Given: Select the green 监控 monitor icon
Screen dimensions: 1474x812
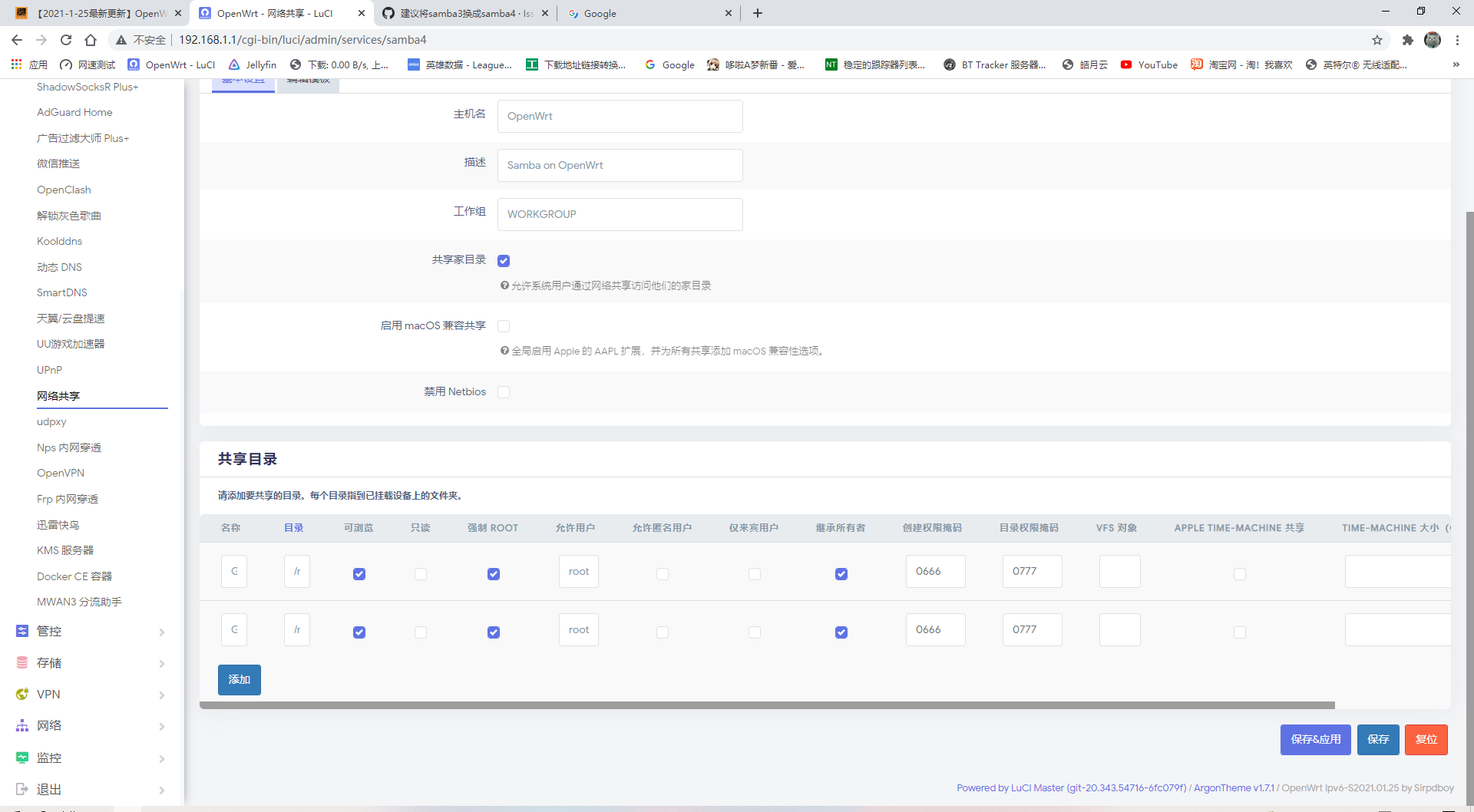Looking at the screenshot, I should [21, 758].
